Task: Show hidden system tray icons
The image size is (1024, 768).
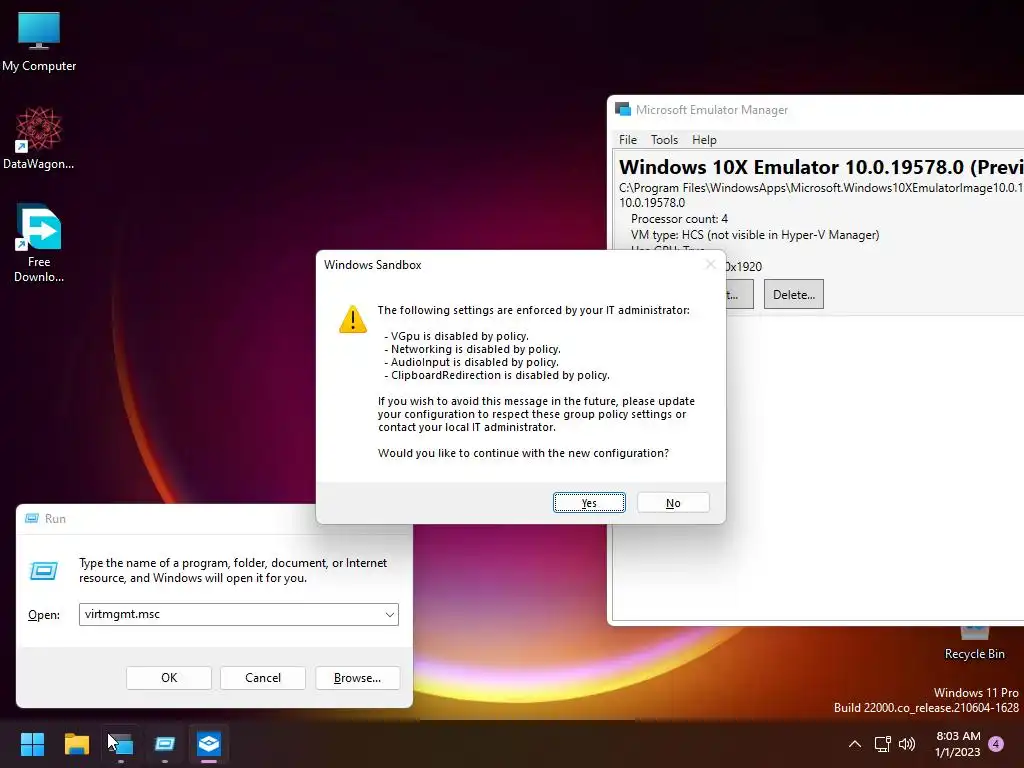Action: tap(854, 744)
